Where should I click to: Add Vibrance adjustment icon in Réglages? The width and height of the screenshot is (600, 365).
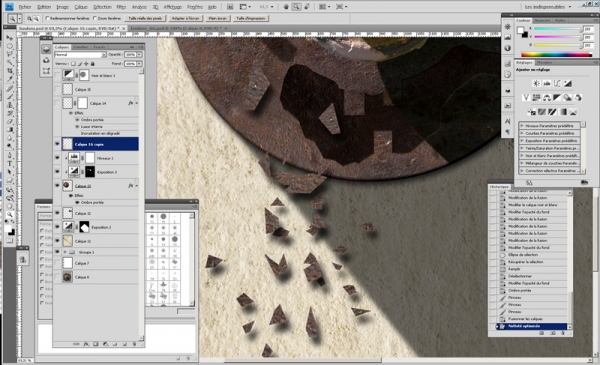click(x=526, y=98)
